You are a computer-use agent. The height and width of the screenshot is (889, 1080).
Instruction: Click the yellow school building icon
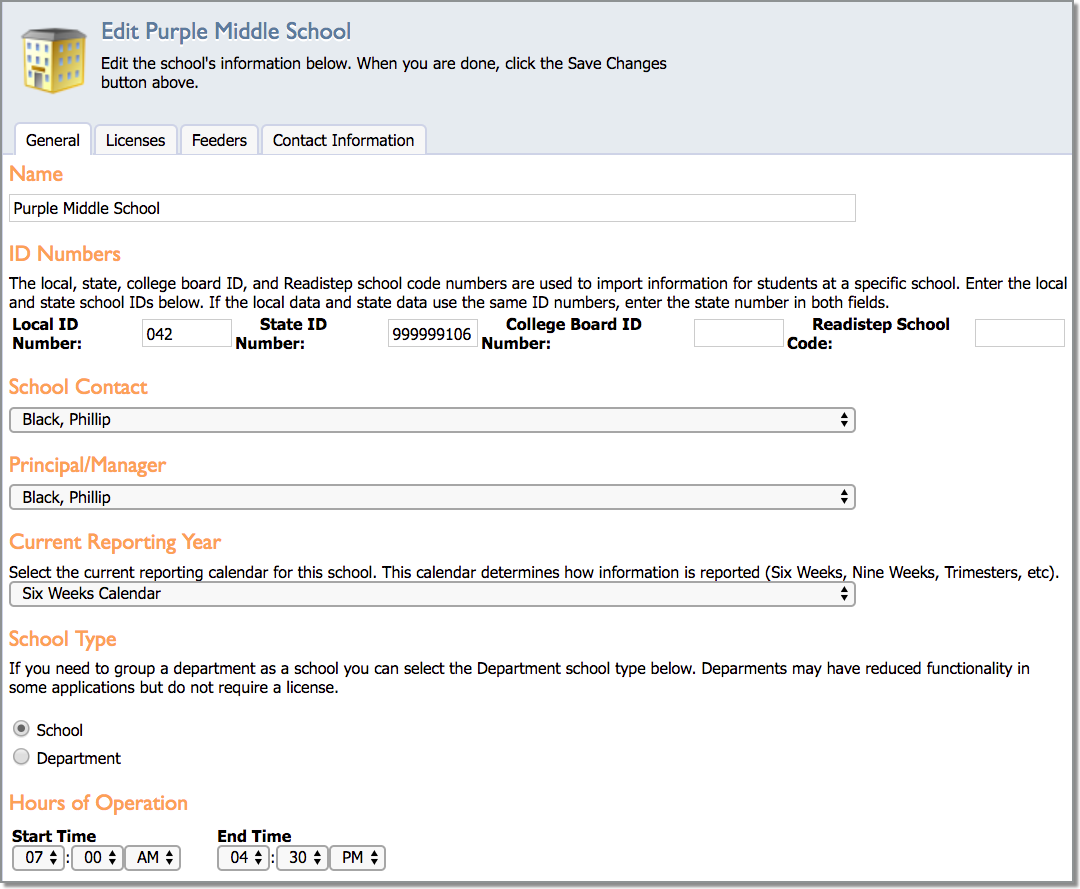coord(54,60)
